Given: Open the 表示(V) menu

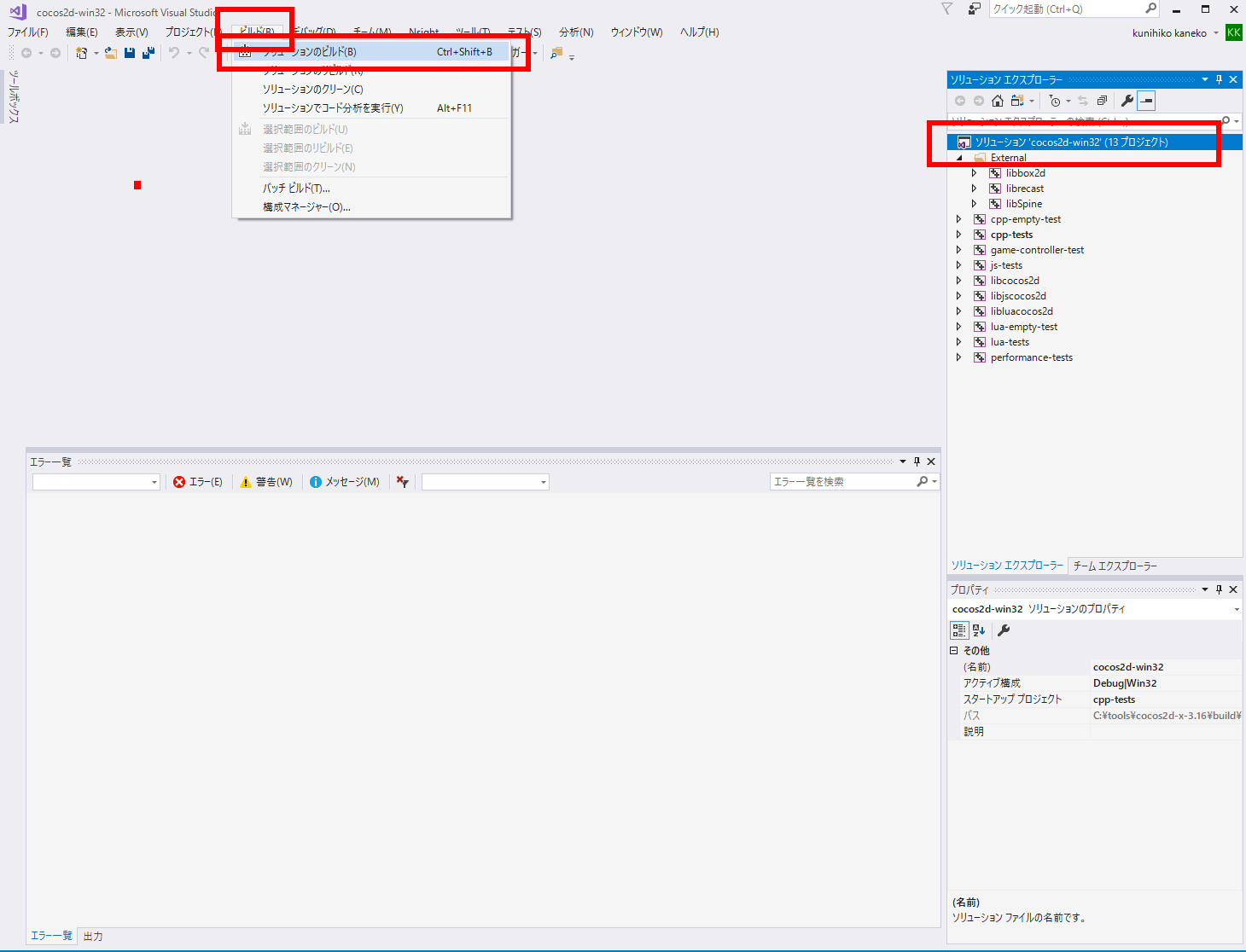Looking at the screenshot, I should pyautogui.click(x=131, y=32).
